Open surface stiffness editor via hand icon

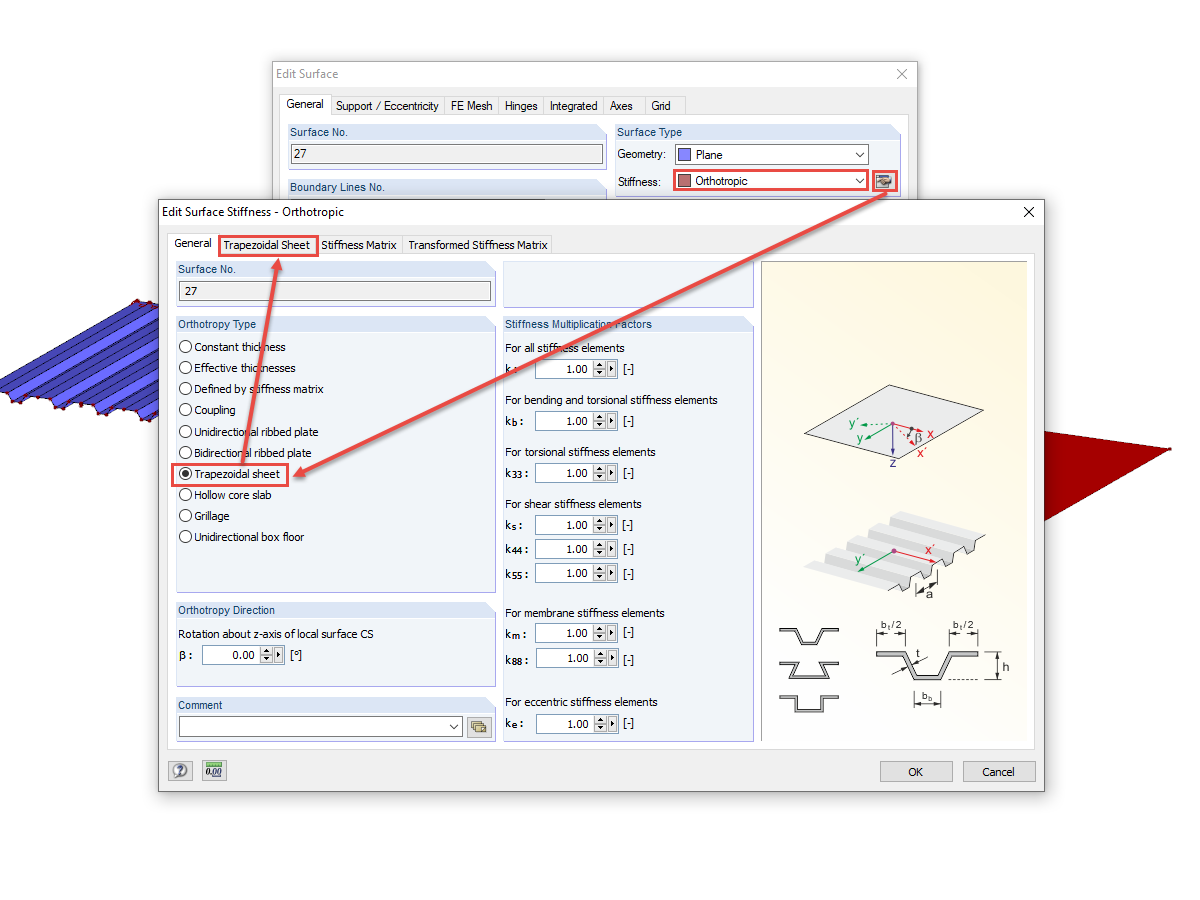pos(884,182)
